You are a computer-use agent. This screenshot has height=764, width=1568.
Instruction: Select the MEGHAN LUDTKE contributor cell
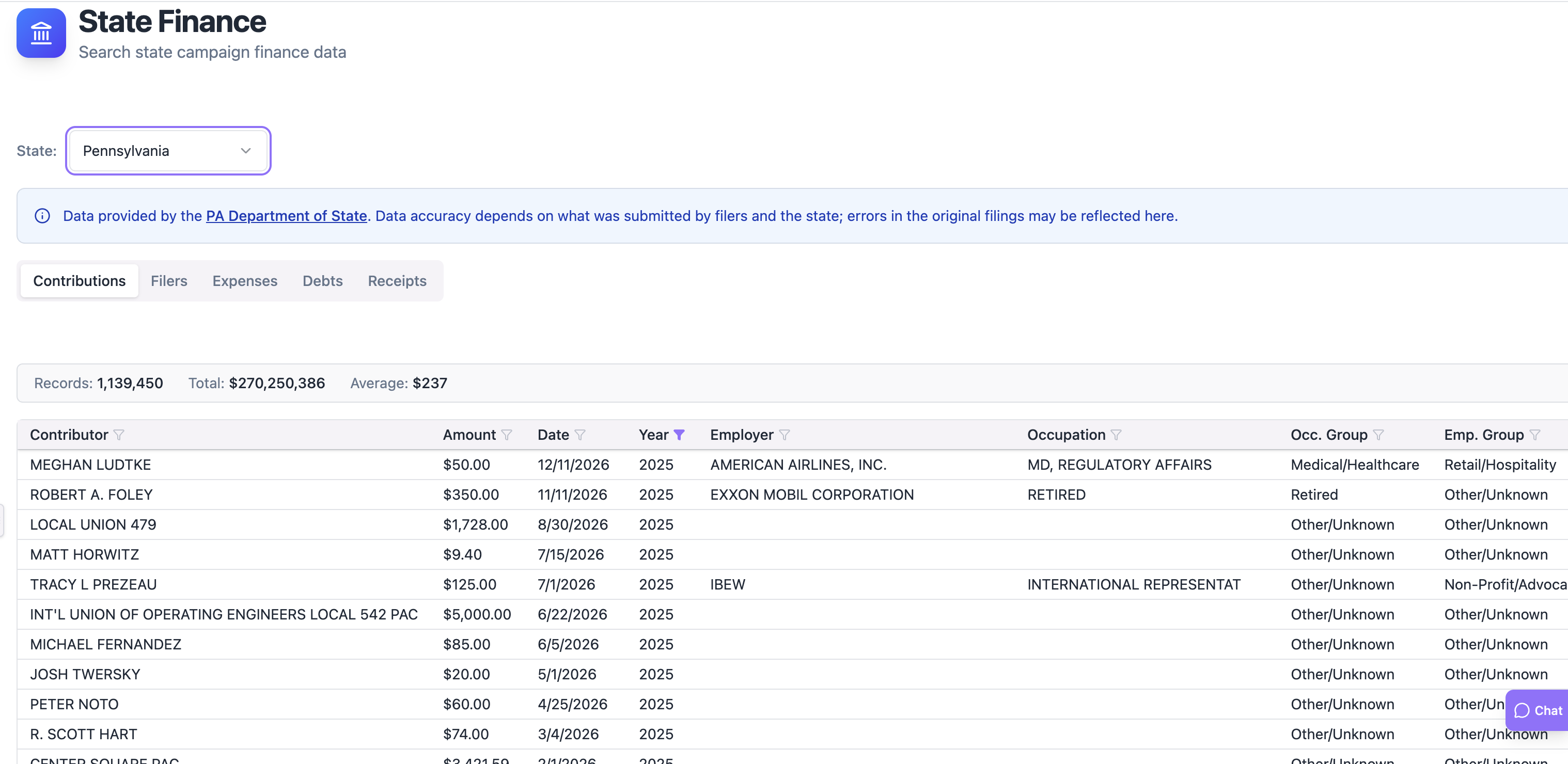coord(90,465)
